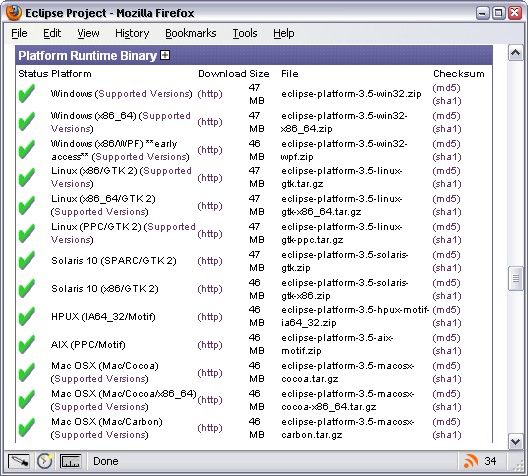Image resolution: width=528 pixels, height=476 pixels.
Task: Click the green checkmark for Mac OSX Carbon row
Action: click(x=27, y=428)
